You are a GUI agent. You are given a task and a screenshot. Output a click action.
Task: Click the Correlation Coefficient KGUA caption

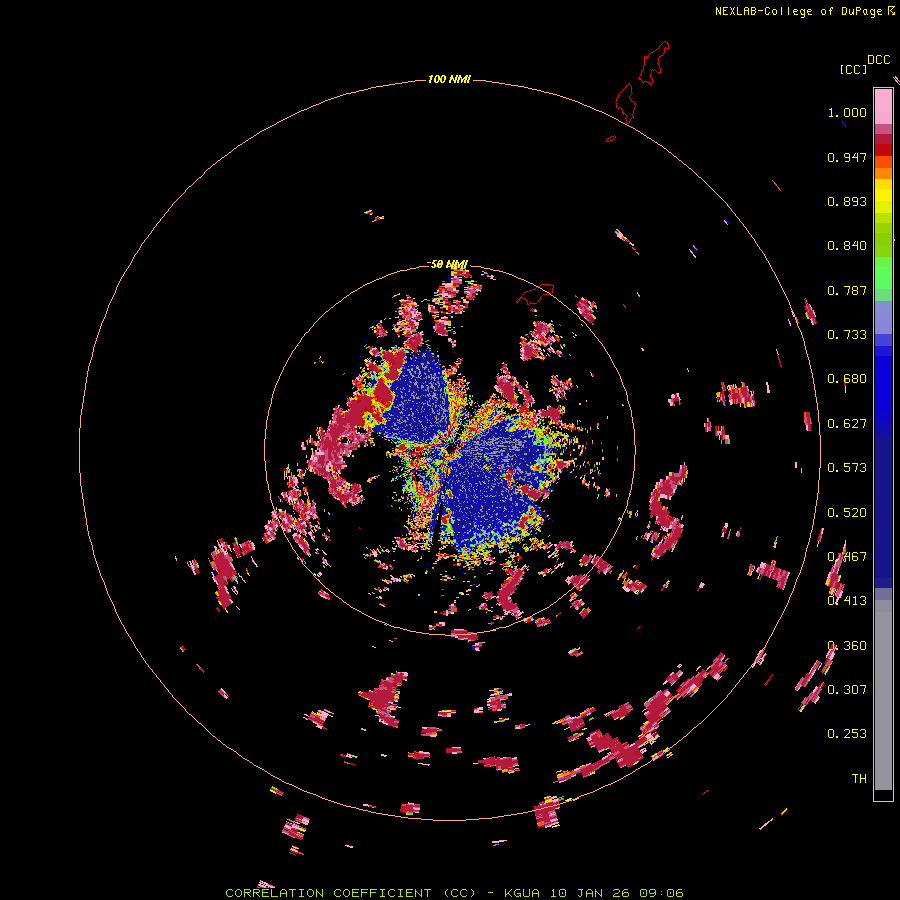click(455, 893)
